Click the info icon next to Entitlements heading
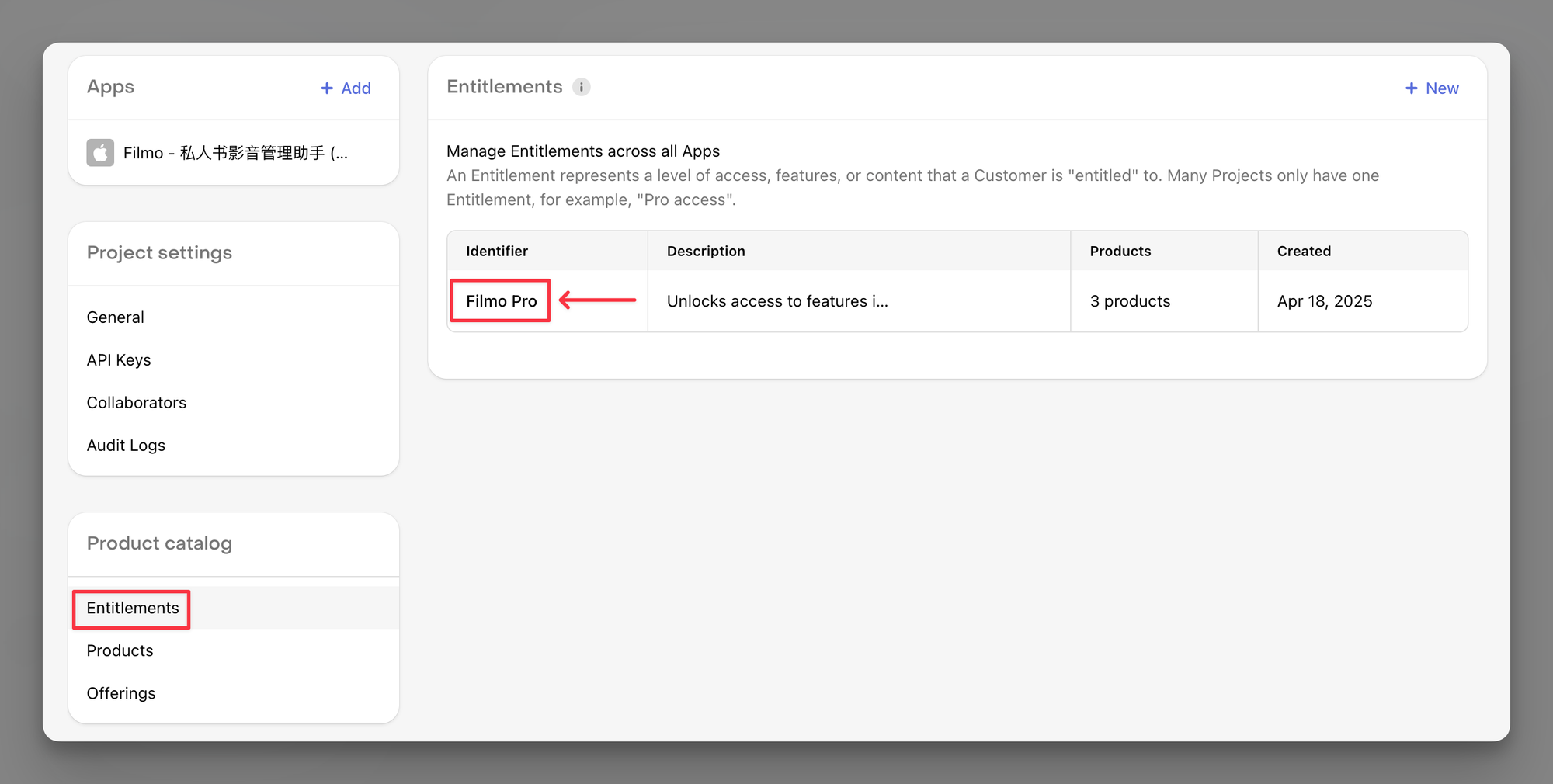The height and width of the screenshot is (784, 1553). [x=581, y=87]
